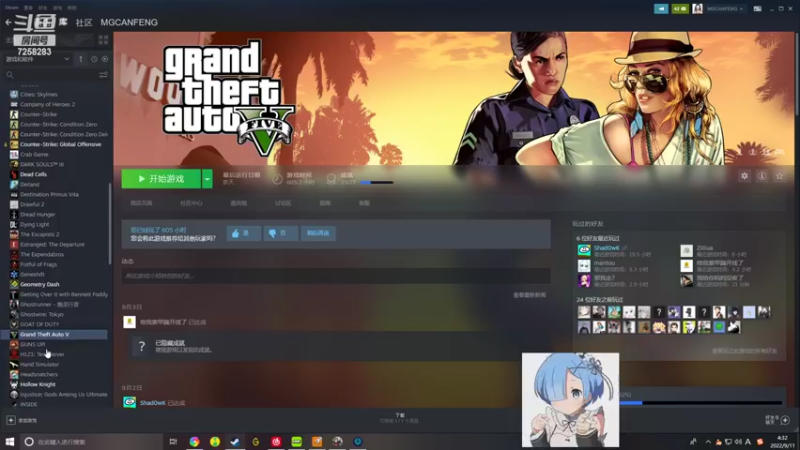Toggle recent activity clock filter

[x=94, y=59]
